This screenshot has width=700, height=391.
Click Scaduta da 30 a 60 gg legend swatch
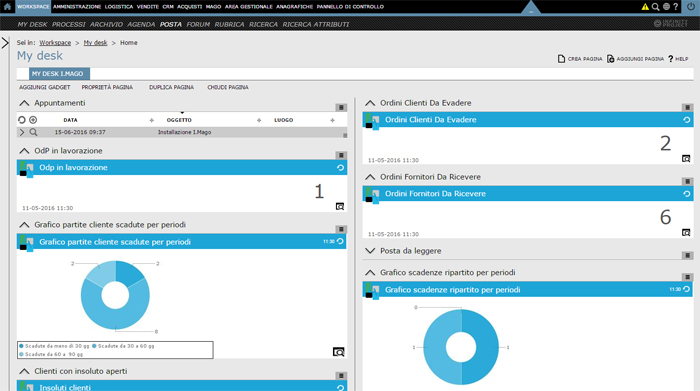click(94, 346)
